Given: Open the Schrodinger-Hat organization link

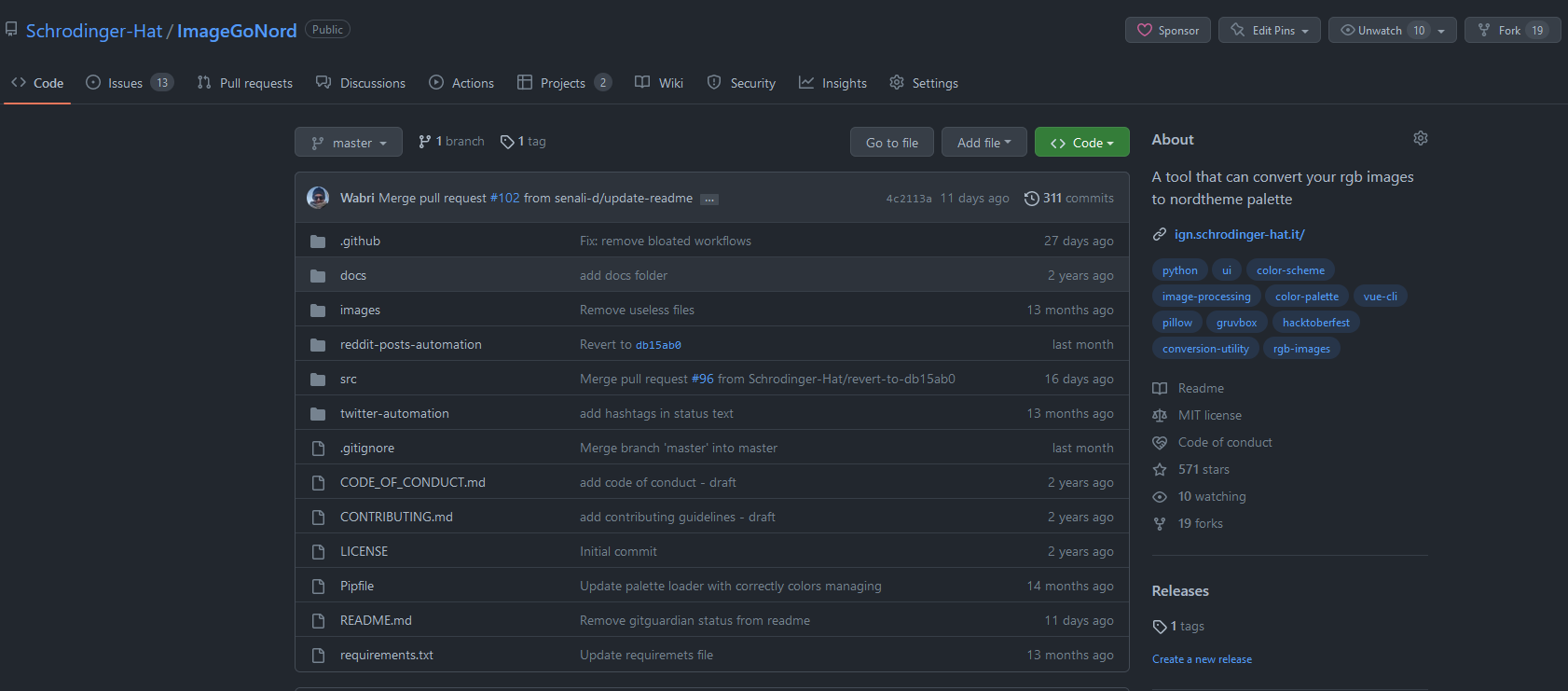Looking at the screenshot, I should [x=94, y=31].
